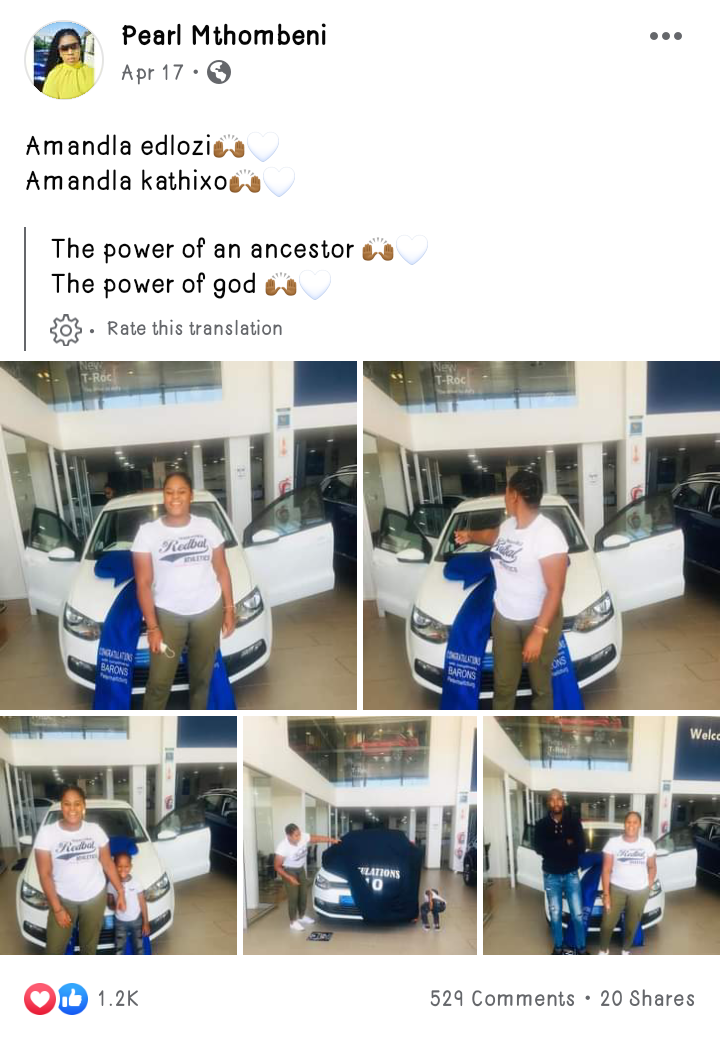The width and height of the screenshot is (720, 1039).
Task: Open Pearl Mthombeni's profile name link
Action: tap(224, 36)
